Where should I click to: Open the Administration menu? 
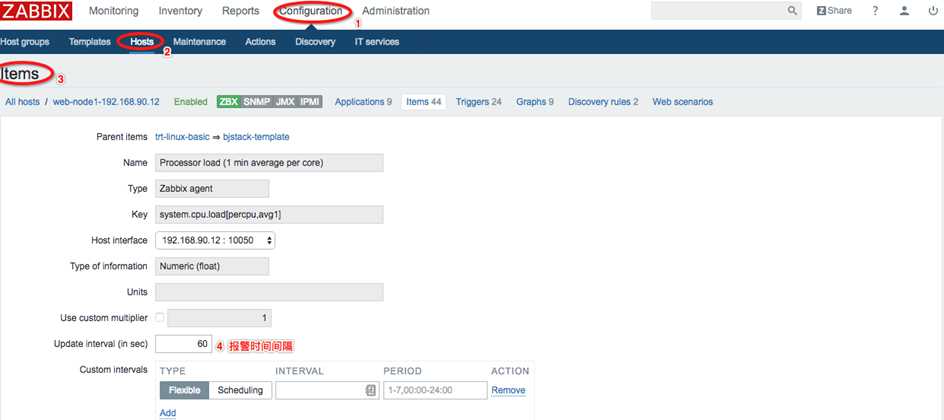396,11
